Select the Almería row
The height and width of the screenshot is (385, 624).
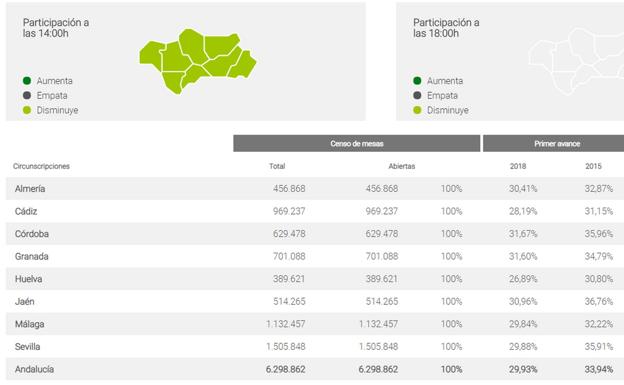pos(315,189)
